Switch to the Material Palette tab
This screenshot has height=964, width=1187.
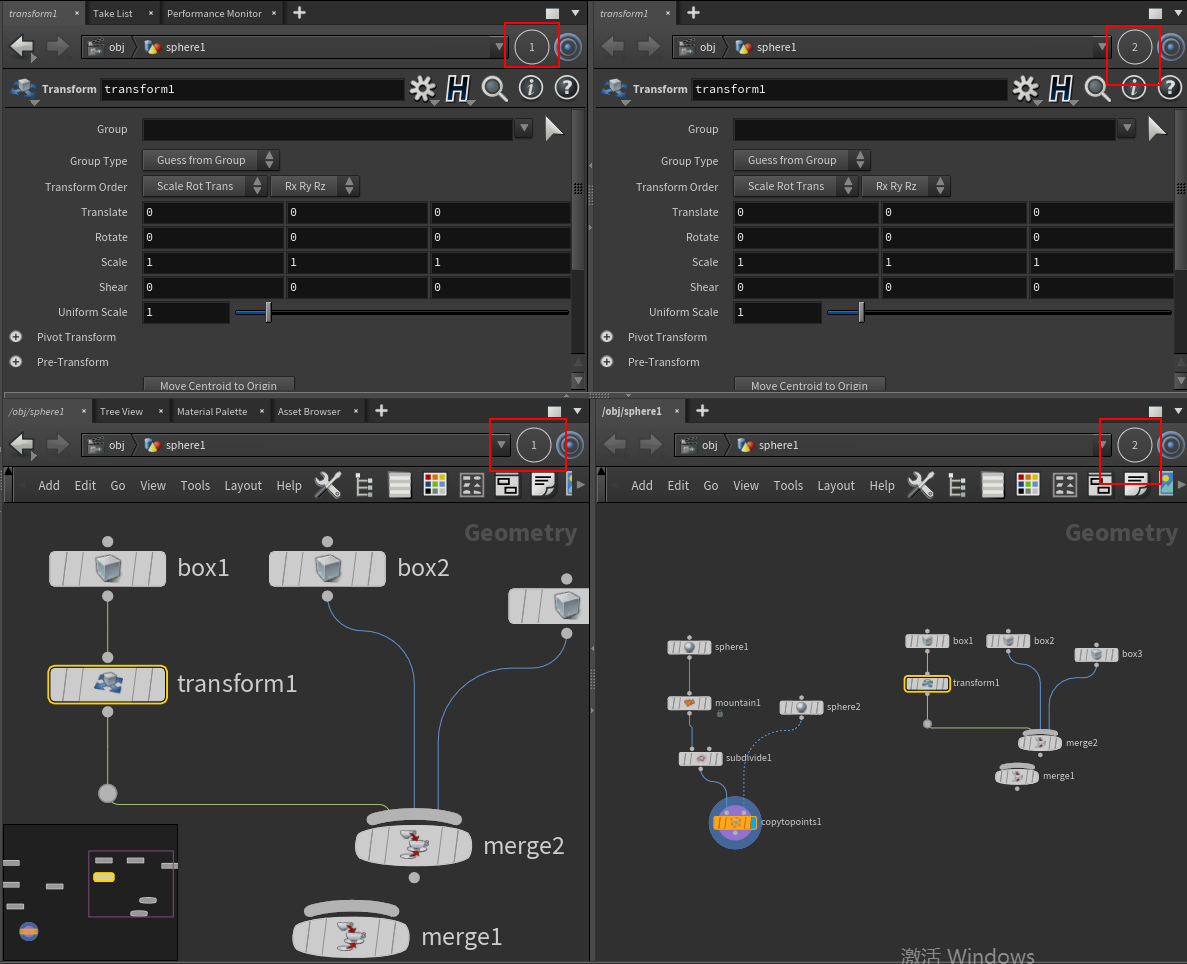click(x=211, y=412)
